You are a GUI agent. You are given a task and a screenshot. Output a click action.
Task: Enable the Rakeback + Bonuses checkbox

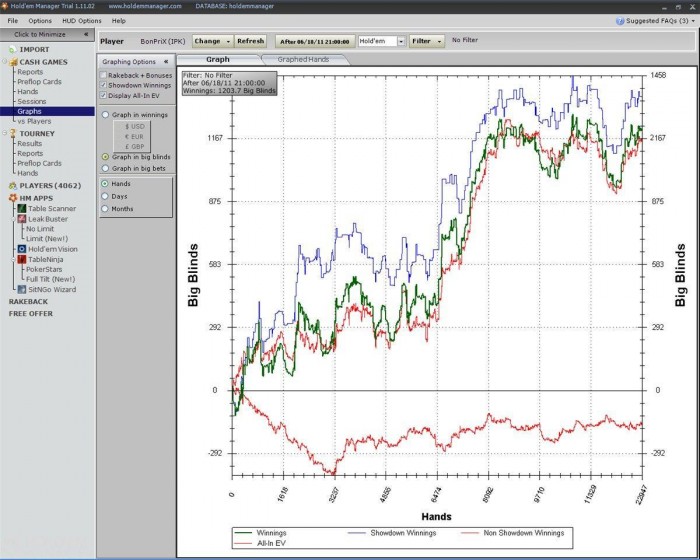click(104, 75)
